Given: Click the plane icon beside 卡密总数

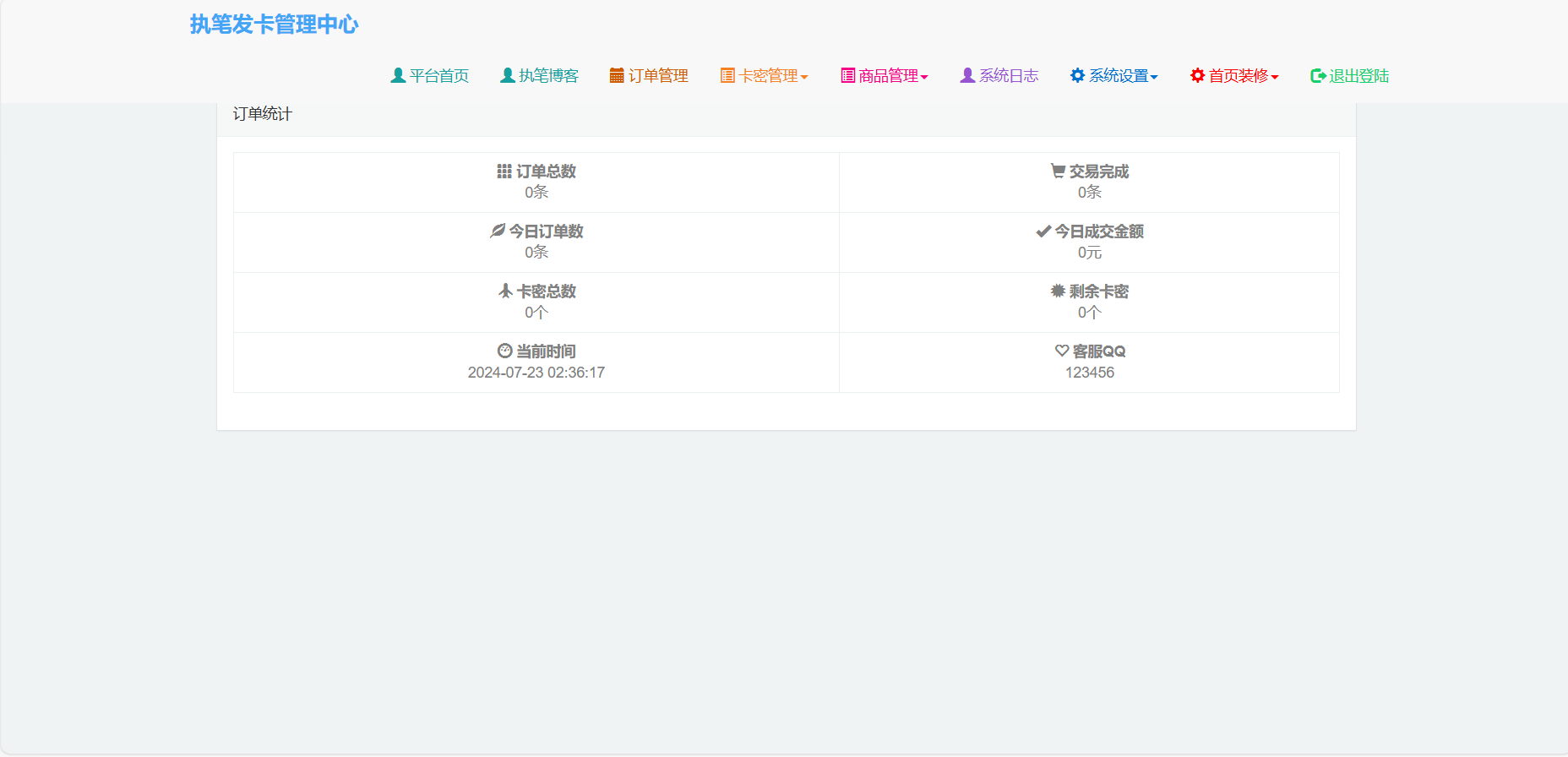Looking at the screenshot, I should click(505, 291).
